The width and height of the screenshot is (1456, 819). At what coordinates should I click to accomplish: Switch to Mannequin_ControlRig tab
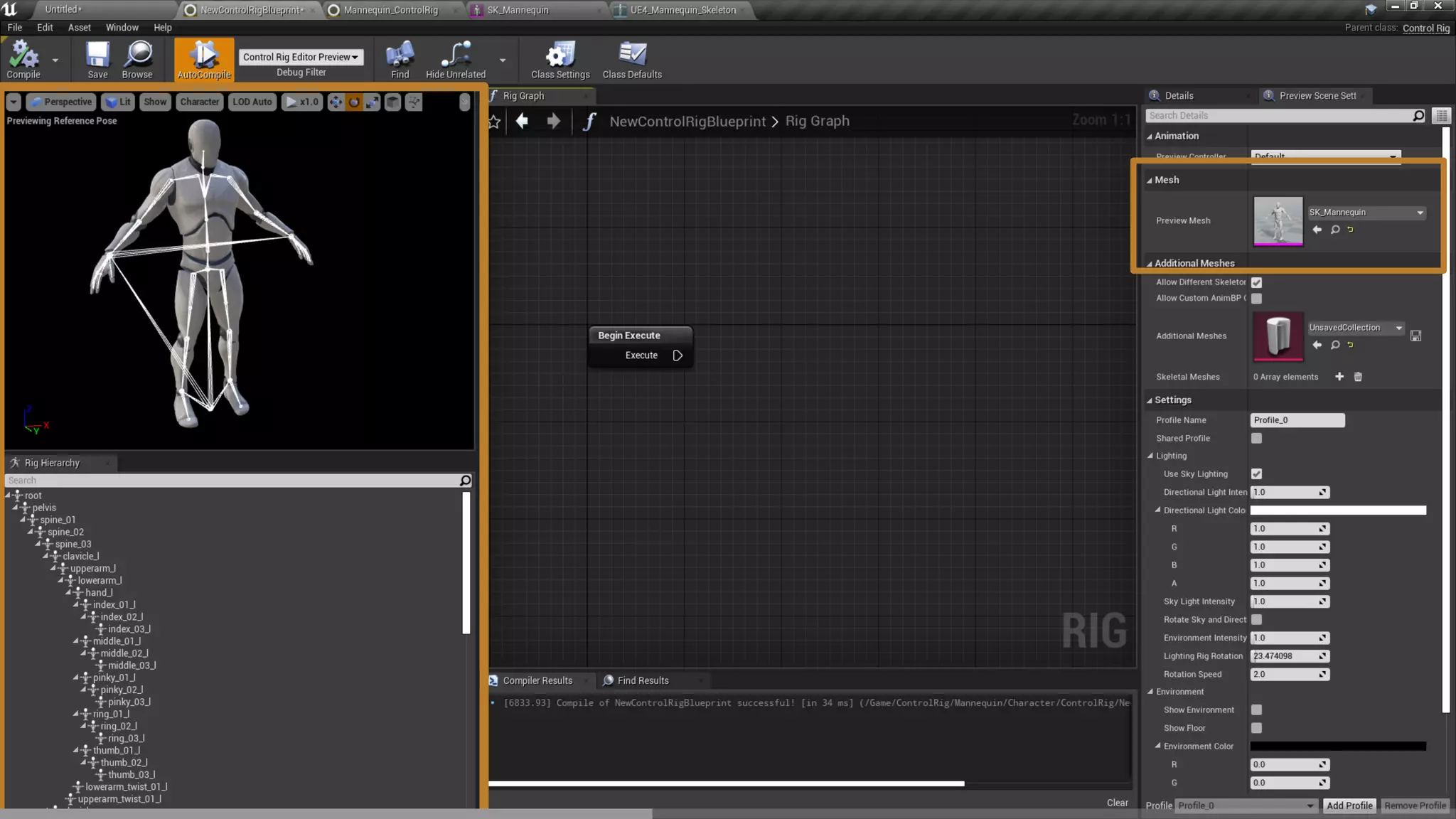point(390,10)
